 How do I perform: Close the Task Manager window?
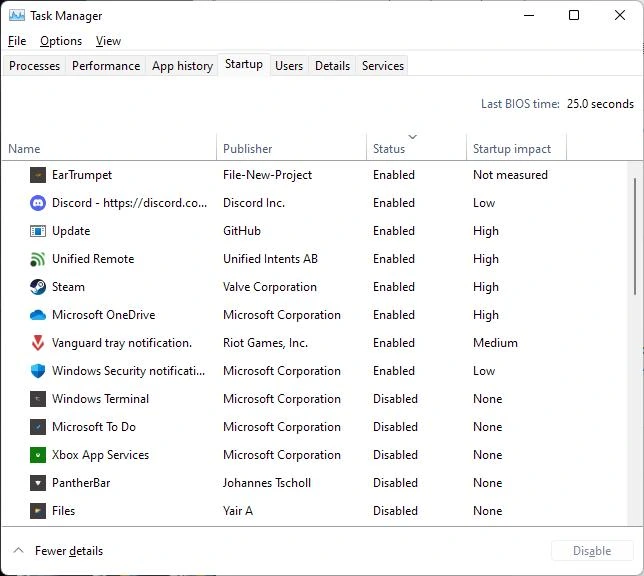[619, 15]
